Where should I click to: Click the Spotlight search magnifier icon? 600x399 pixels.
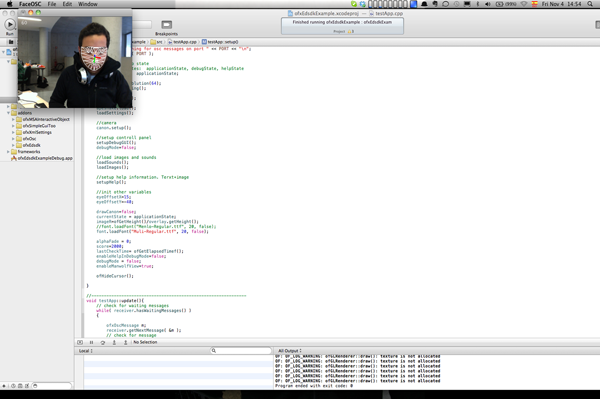pyautogui.click(x=590, y=4)
